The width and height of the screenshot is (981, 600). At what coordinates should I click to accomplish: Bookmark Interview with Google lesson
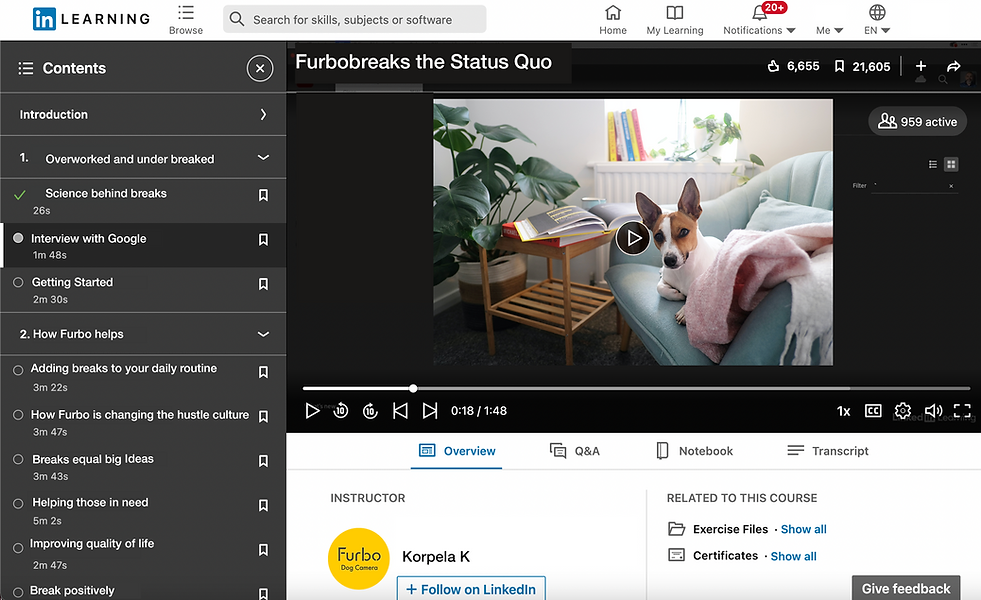pyautogui.click(x=263, y=240)
